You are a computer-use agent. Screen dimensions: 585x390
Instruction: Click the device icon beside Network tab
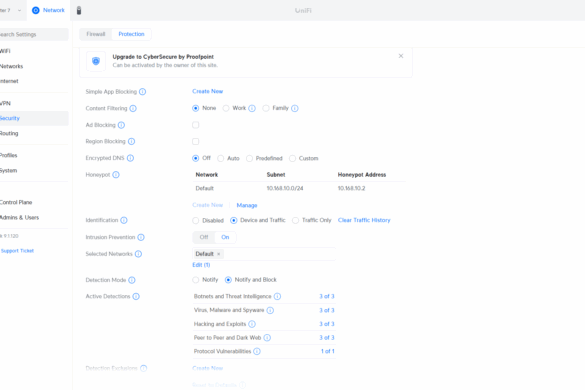coord(79,10)
